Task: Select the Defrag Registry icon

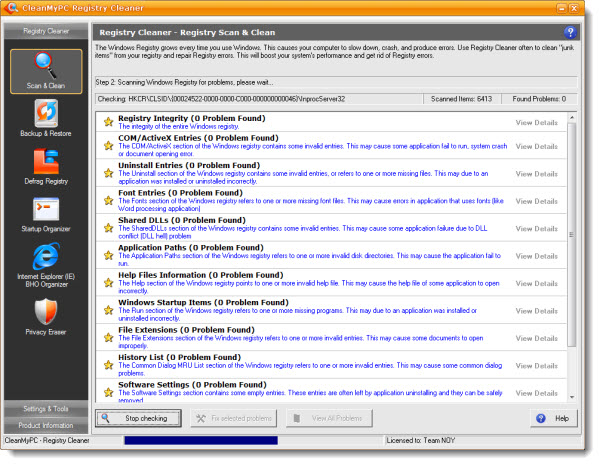Action: point(46,167)
